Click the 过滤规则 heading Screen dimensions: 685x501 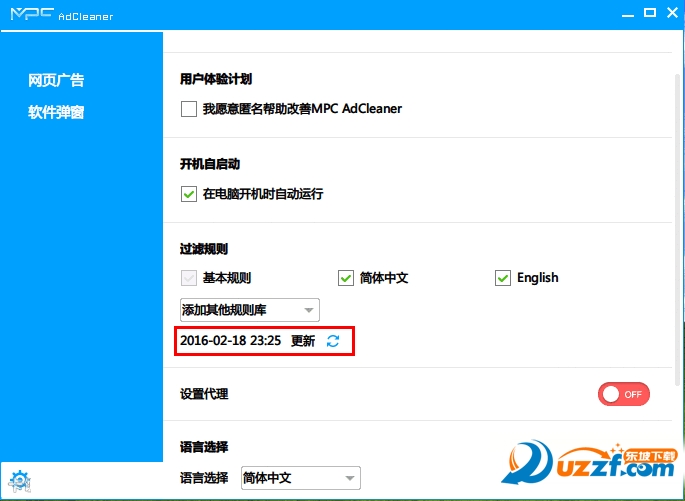(x=204, y=249)
